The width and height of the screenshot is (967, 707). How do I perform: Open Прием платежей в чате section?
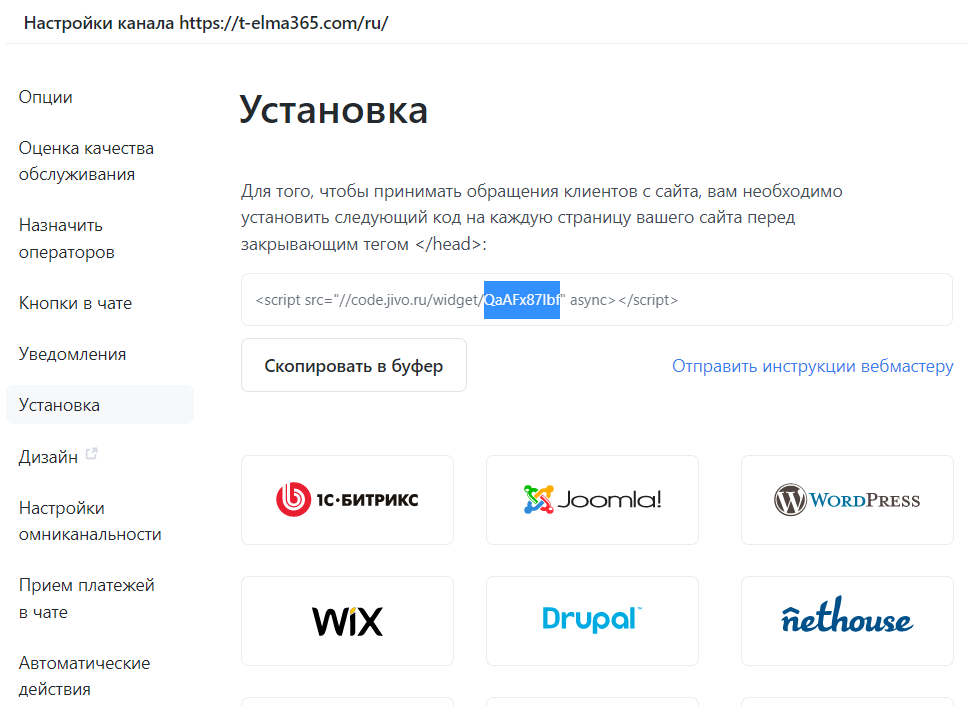pyautogui.click(x=86, y=598)
